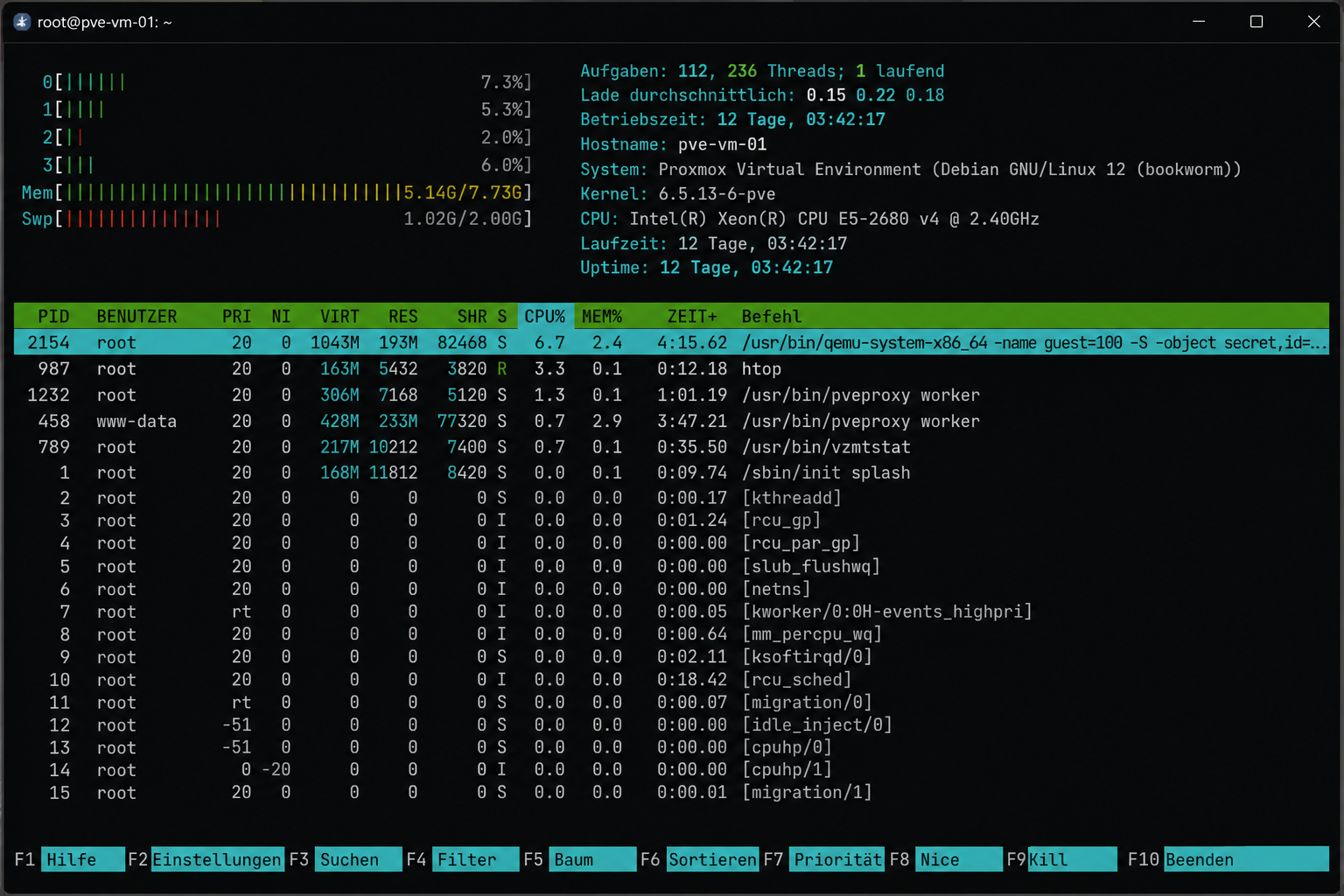Select the htop process row
The image size is (1344, 896).
[671, 368]
